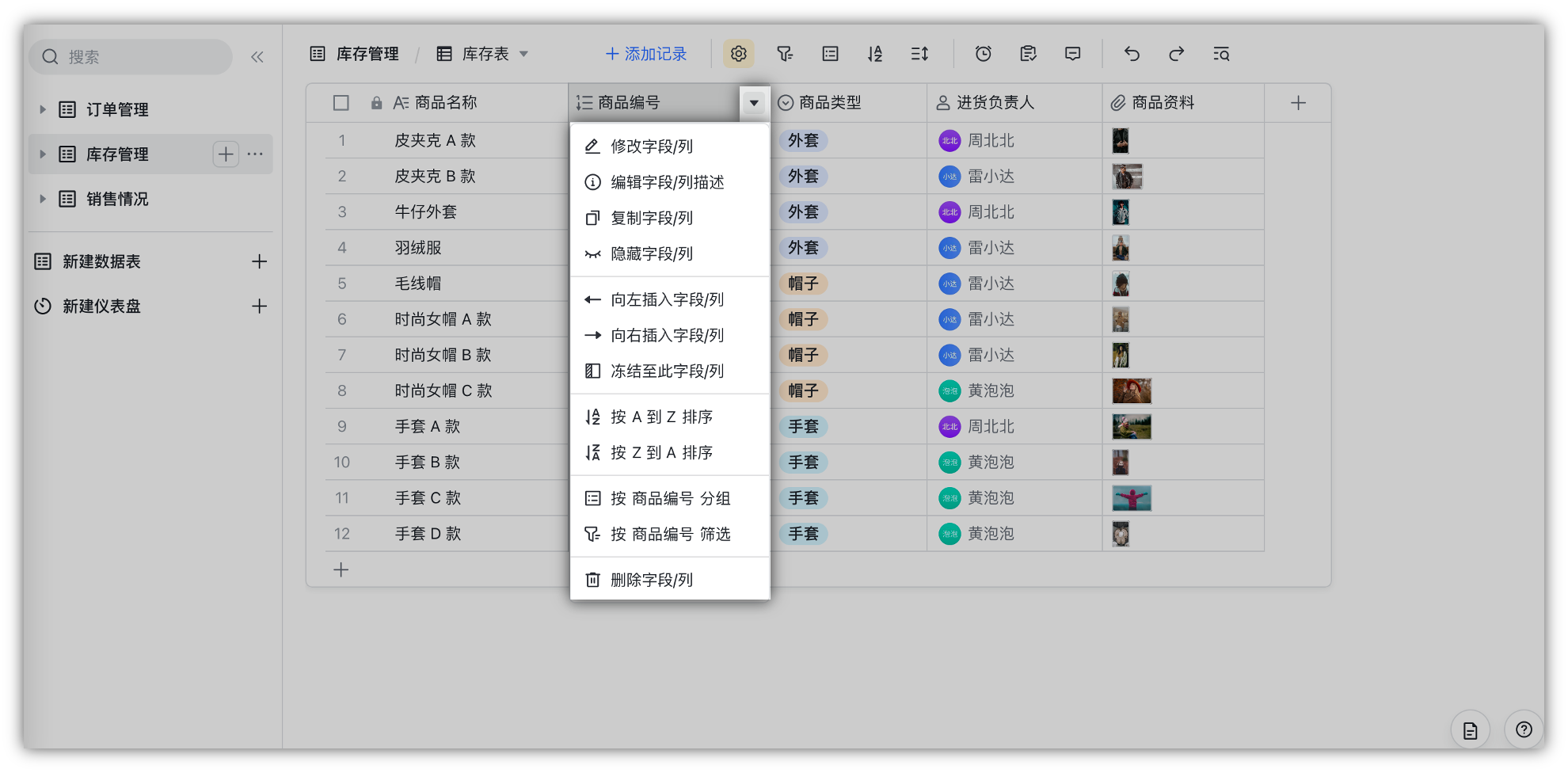Open the comments icon in toolbar
This screenshot has height=773, width=1568.
1072,54
